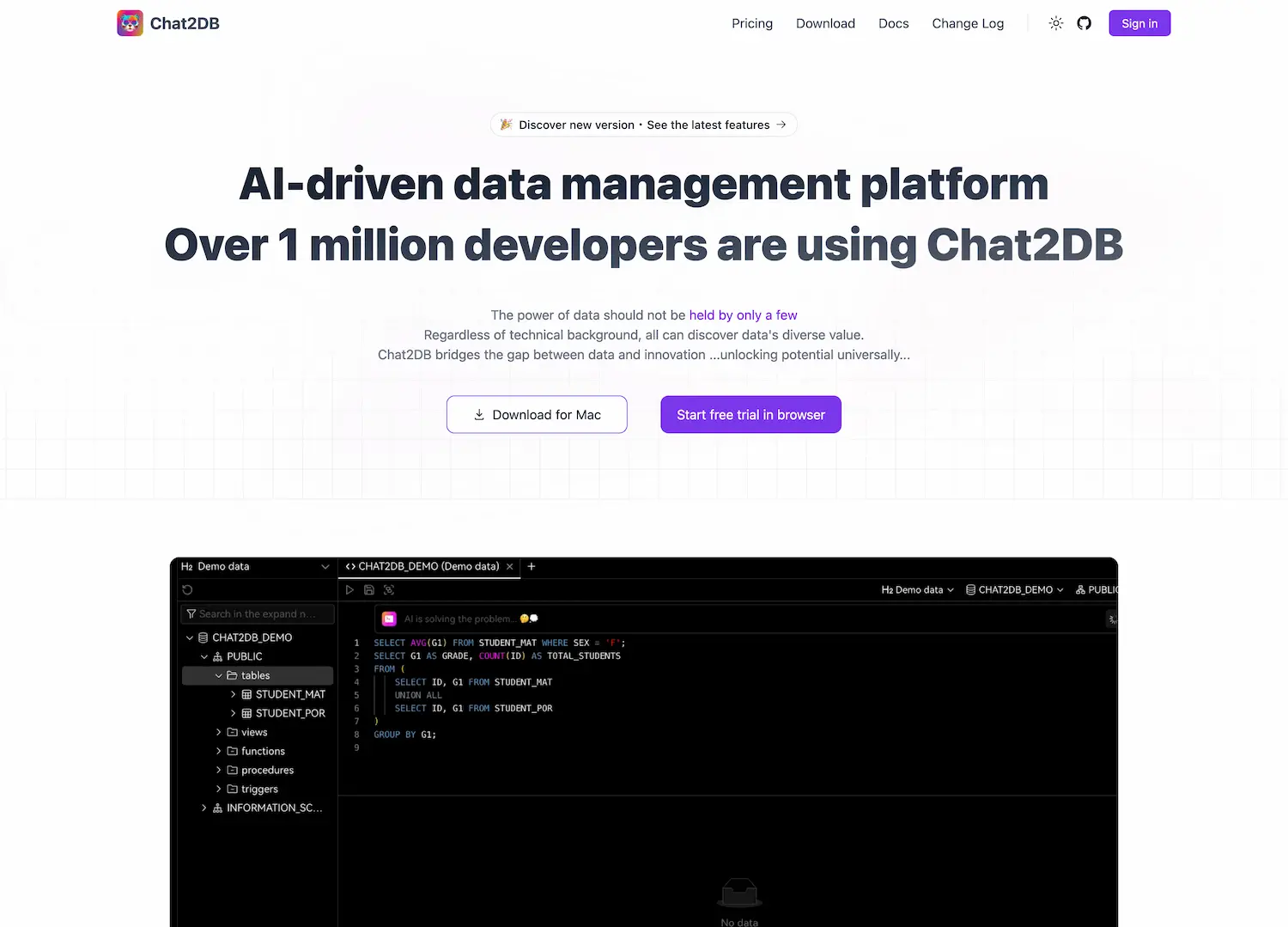Select the CHAT2DB_DEMO (Demo data) tab
1288x927 pixels.
coord(428,566)
